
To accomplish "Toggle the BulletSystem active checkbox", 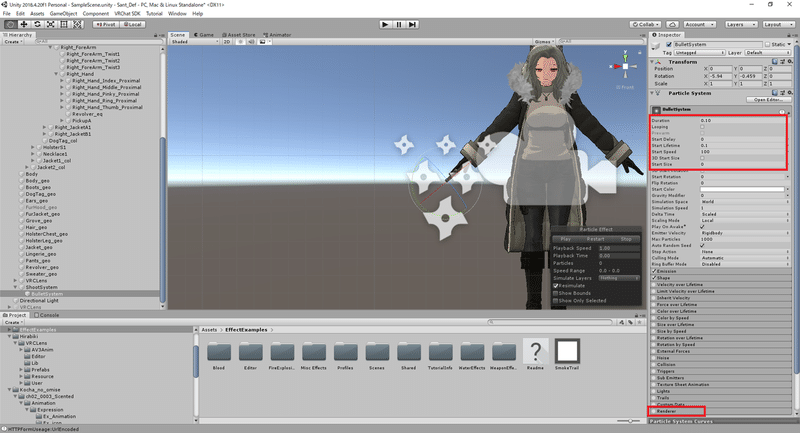I will pos(669,44).
